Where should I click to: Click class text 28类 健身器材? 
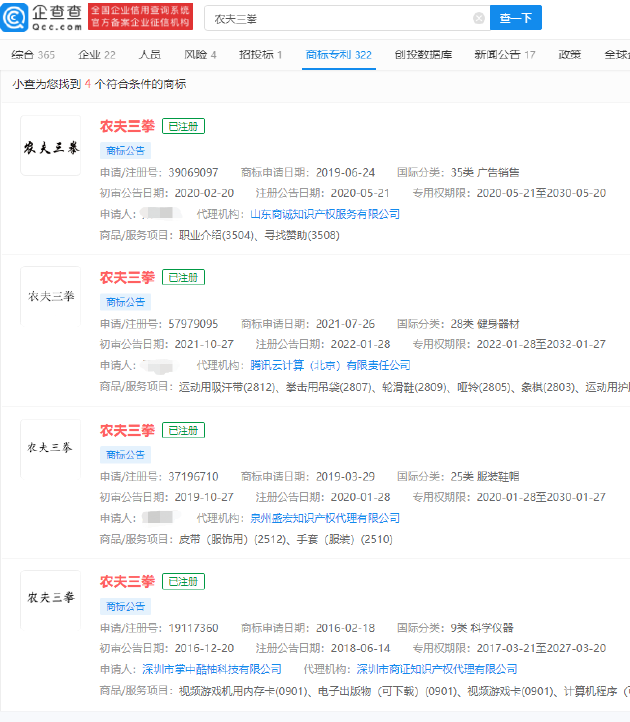[x=485, y=324]
